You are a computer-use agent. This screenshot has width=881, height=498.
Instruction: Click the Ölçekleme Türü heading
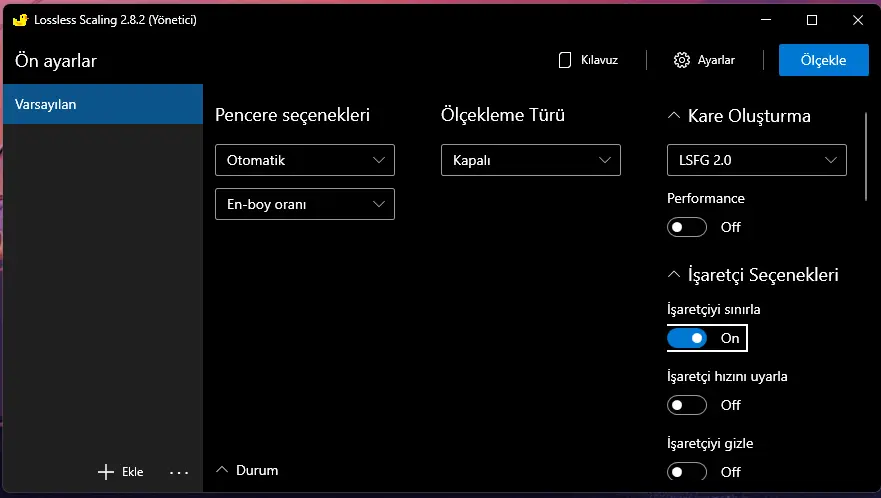(503, 115)
